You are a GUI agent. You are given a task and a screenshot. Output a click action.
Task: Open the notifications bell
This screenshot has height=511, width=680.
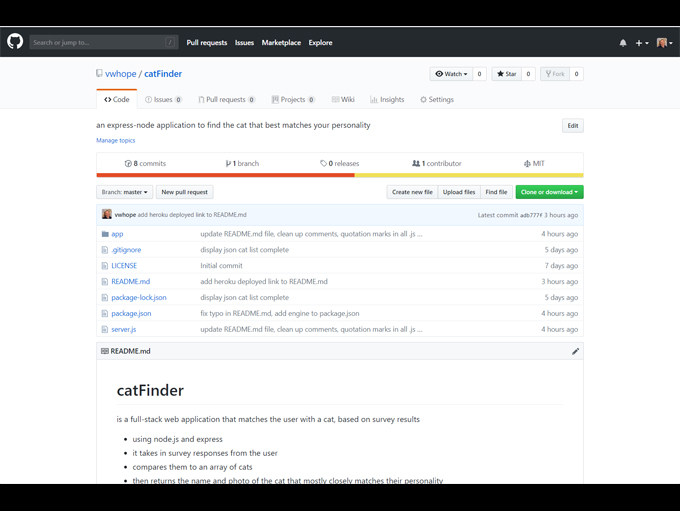[x=623, y=43]
